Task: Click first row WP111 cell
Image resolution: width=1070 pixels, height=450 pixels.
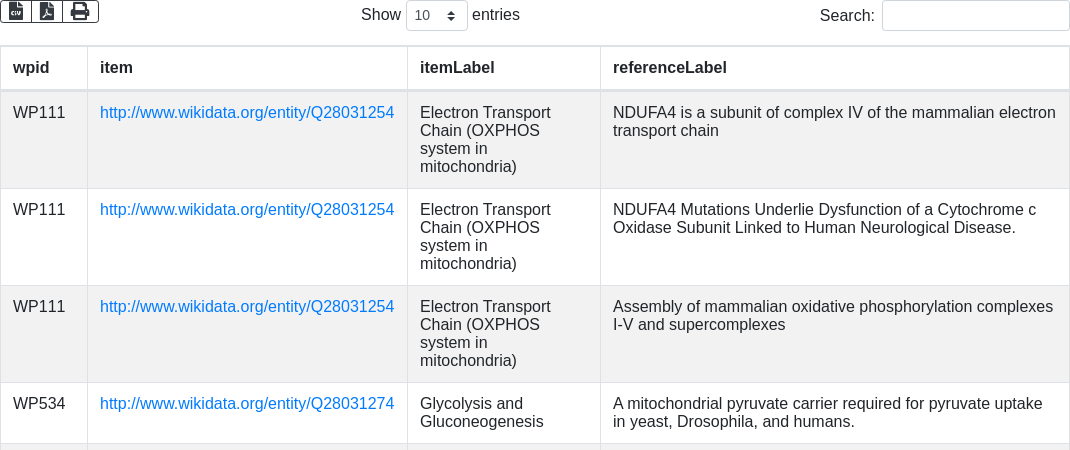Action: pos(39,113)
